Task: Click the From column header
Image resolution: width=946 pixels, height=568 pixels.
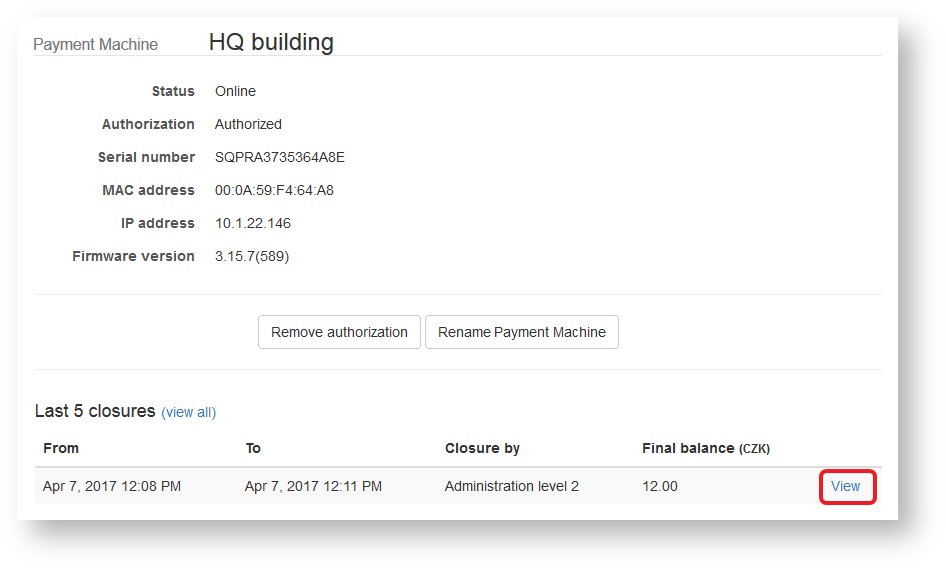Action: tap(61, 448)
